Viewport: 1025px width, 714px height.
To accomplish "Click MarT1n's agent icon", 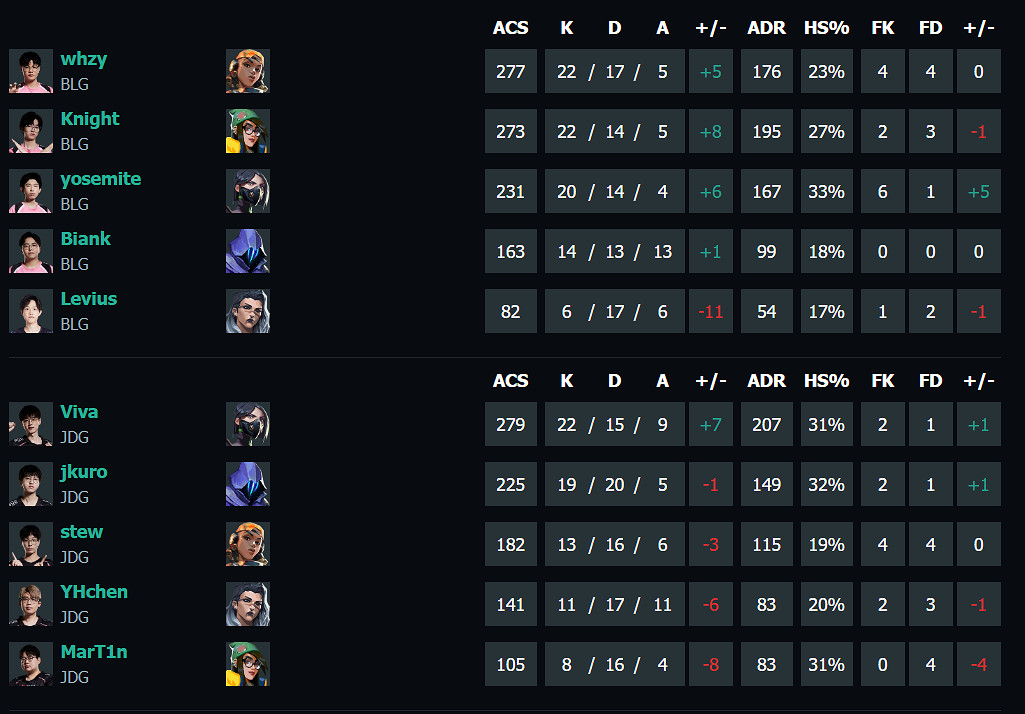I will point(247,665).
